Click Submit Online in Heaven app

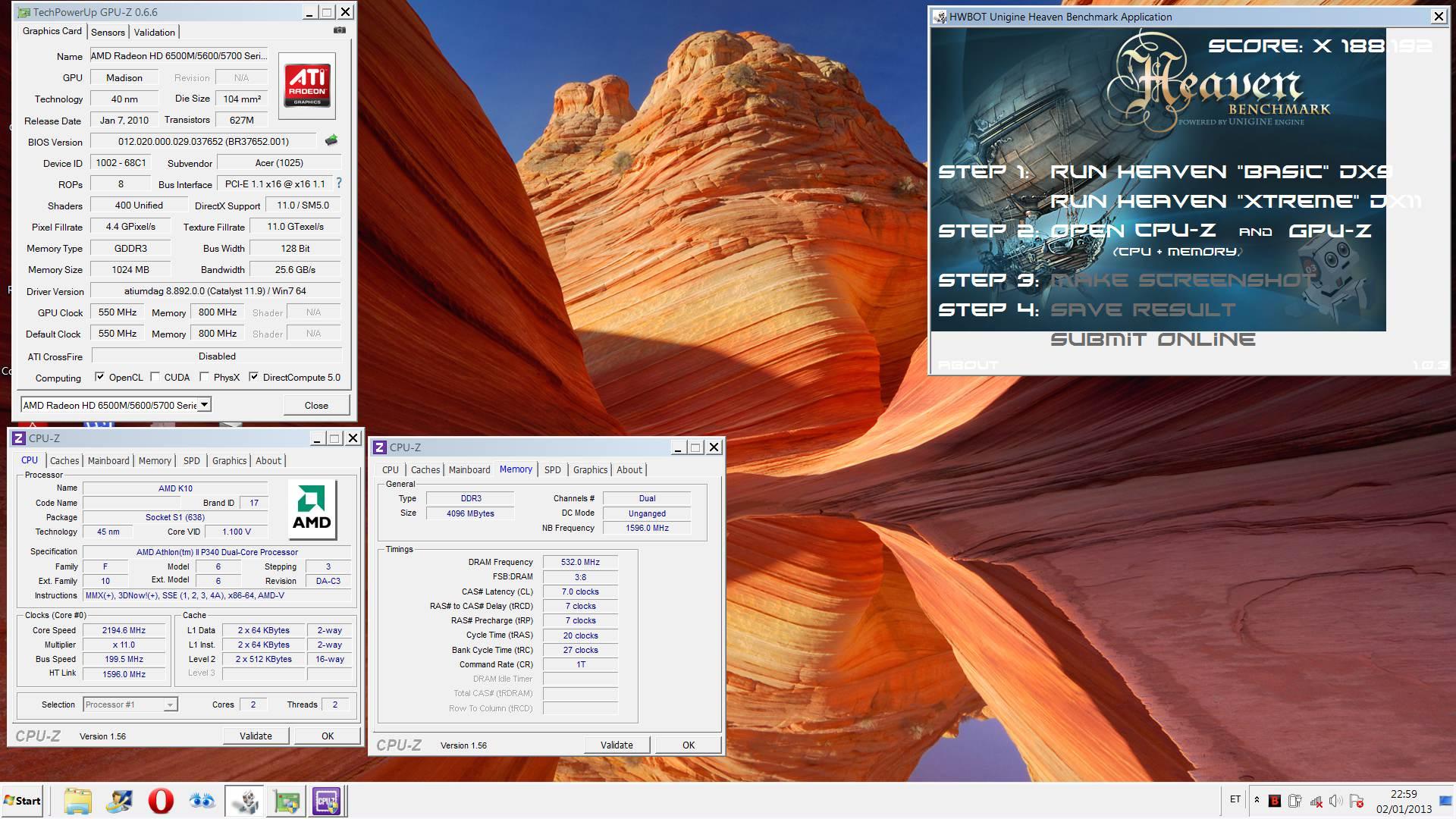tap(1153, 340)
